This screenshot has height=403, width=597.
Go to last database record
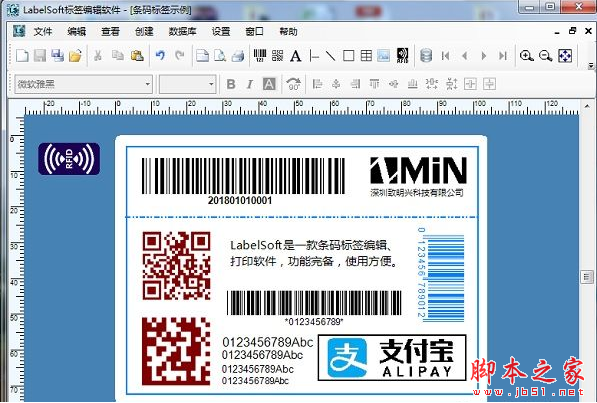click(503, 56)
